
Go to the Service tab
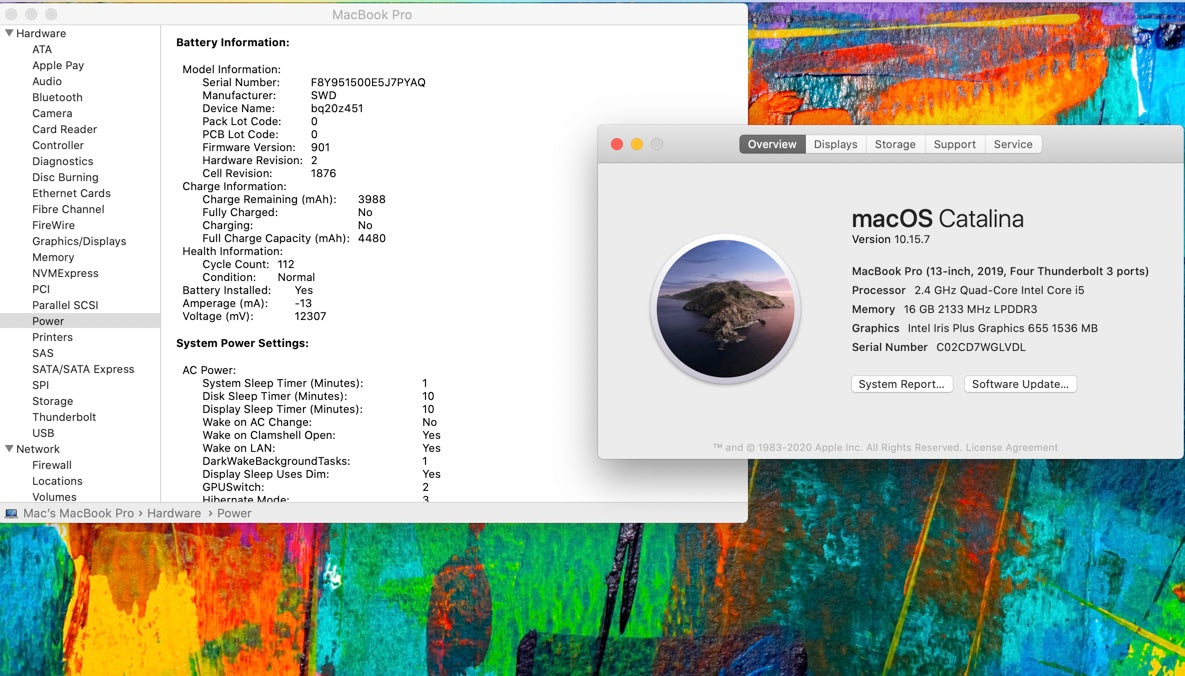click(x=1012, y=144)
